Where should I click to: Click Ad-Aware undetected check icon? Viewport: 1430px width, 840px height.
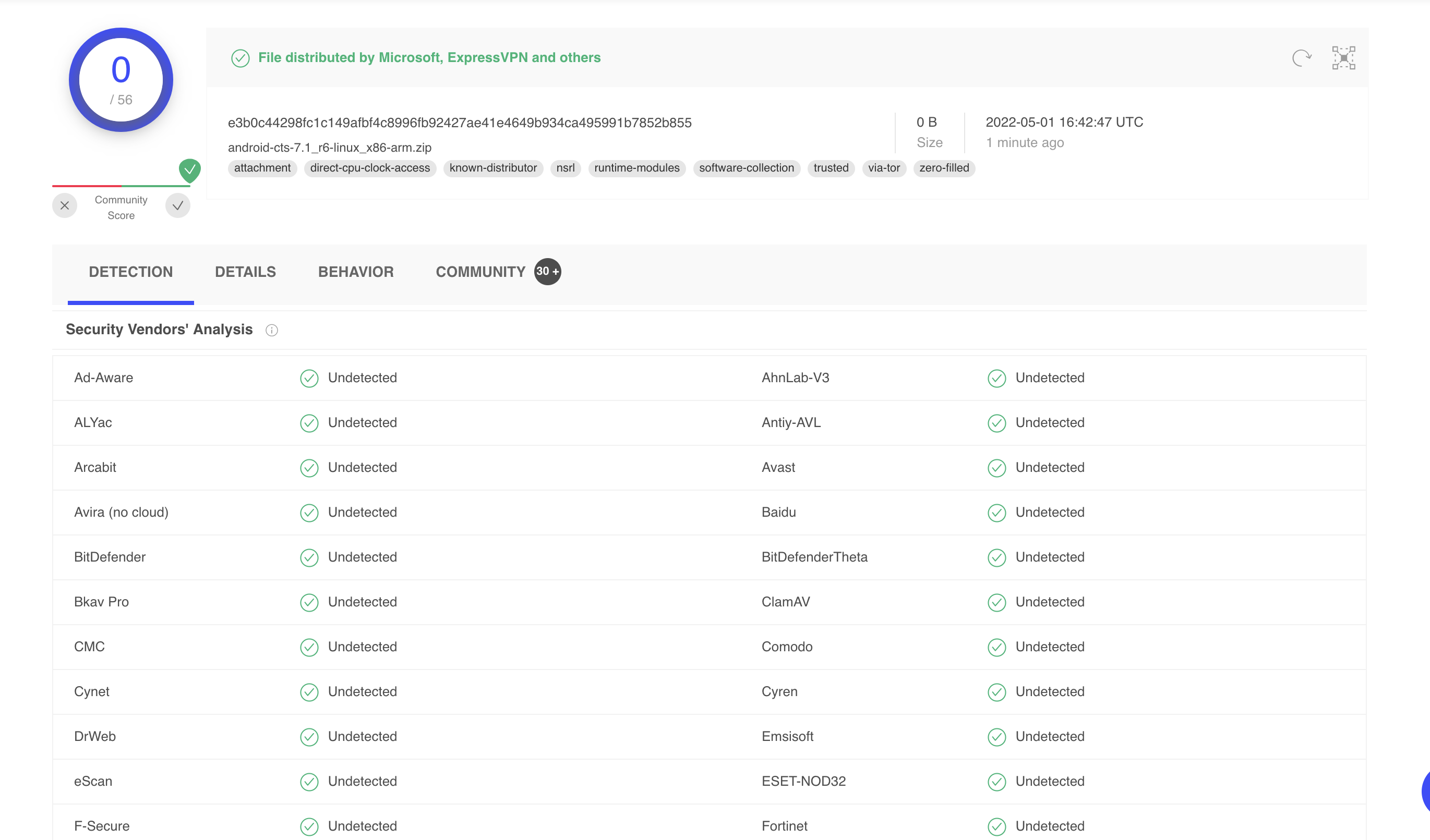point(309,379)
